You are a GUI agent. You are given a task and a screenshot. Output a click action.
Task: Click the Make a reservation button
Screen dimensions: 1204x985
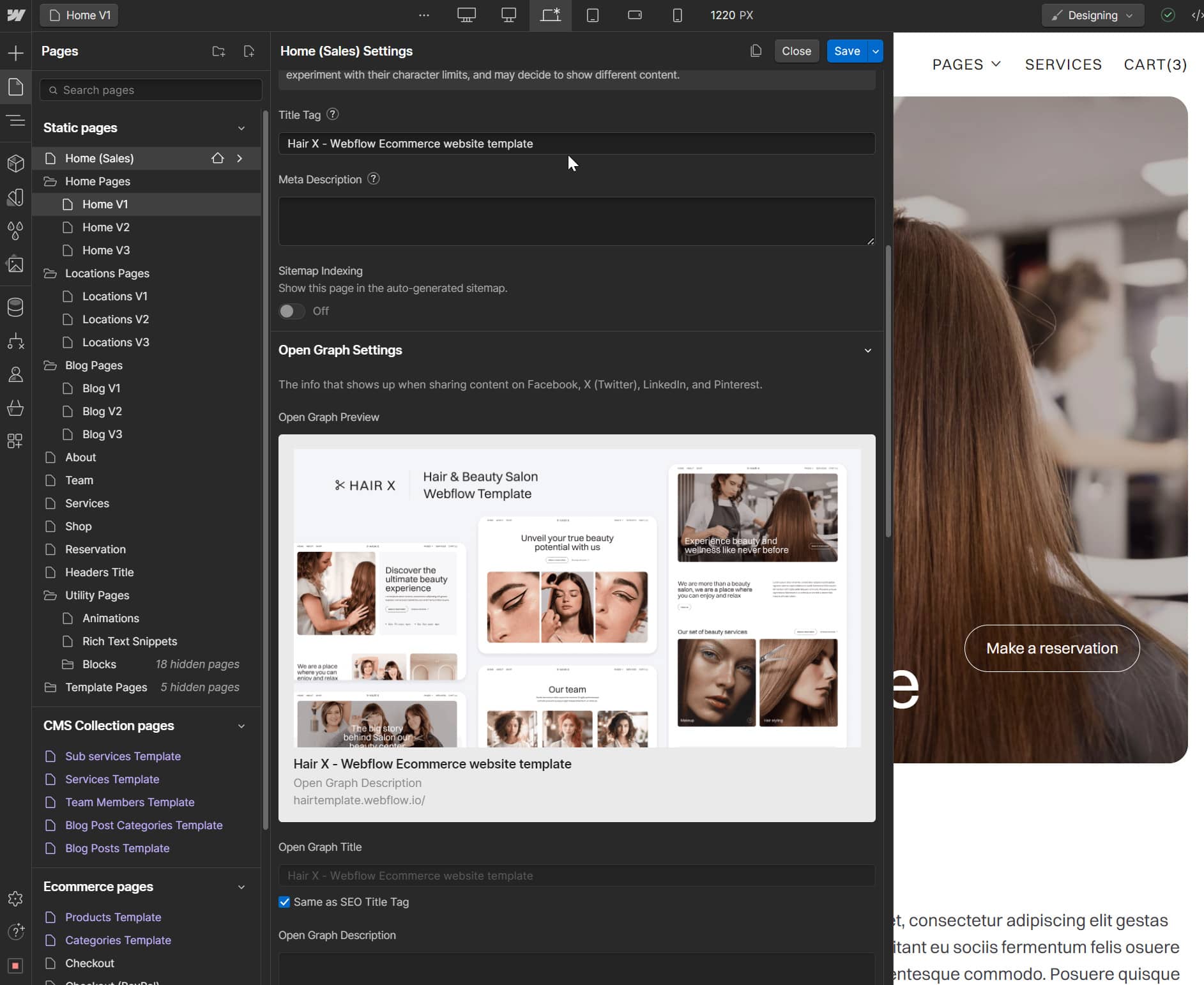pyautogui.click(x=1051, y=648)
